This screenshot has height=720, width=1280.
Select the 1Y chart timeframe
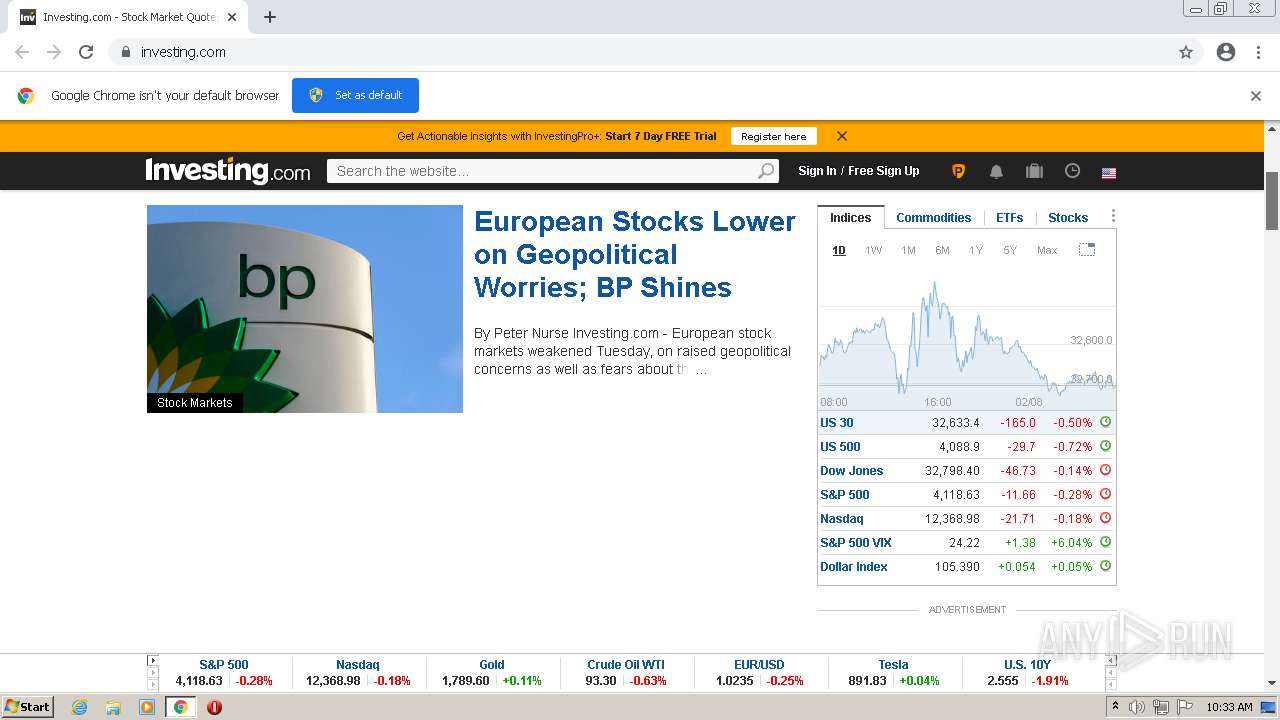[976, 250]
